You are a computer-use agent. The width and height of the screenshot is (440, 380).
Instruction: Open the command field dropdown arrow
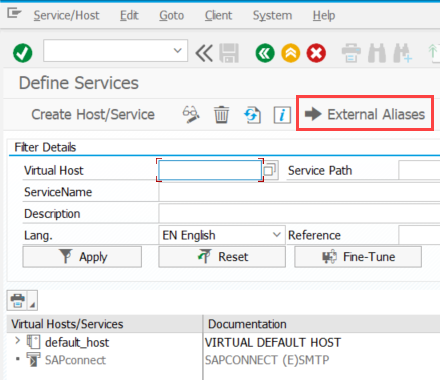click(x=178, y=51)
